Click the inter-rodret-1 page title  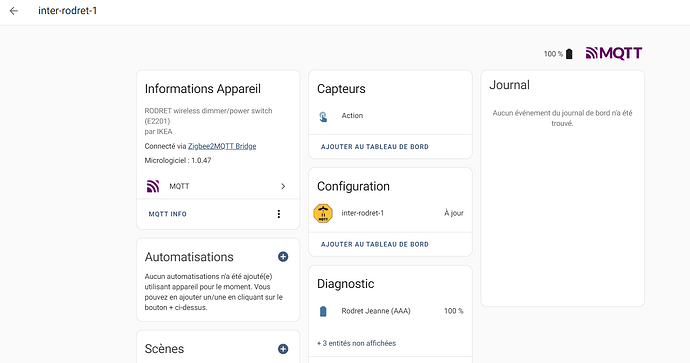pos(67,11)
